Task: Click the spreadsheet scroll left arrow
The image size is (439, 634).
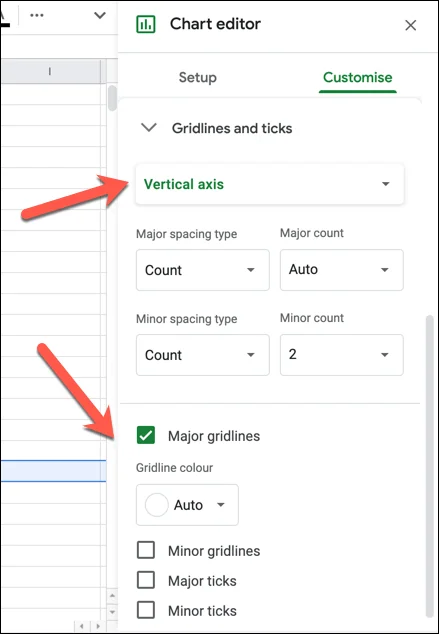Action: point(82,627)
